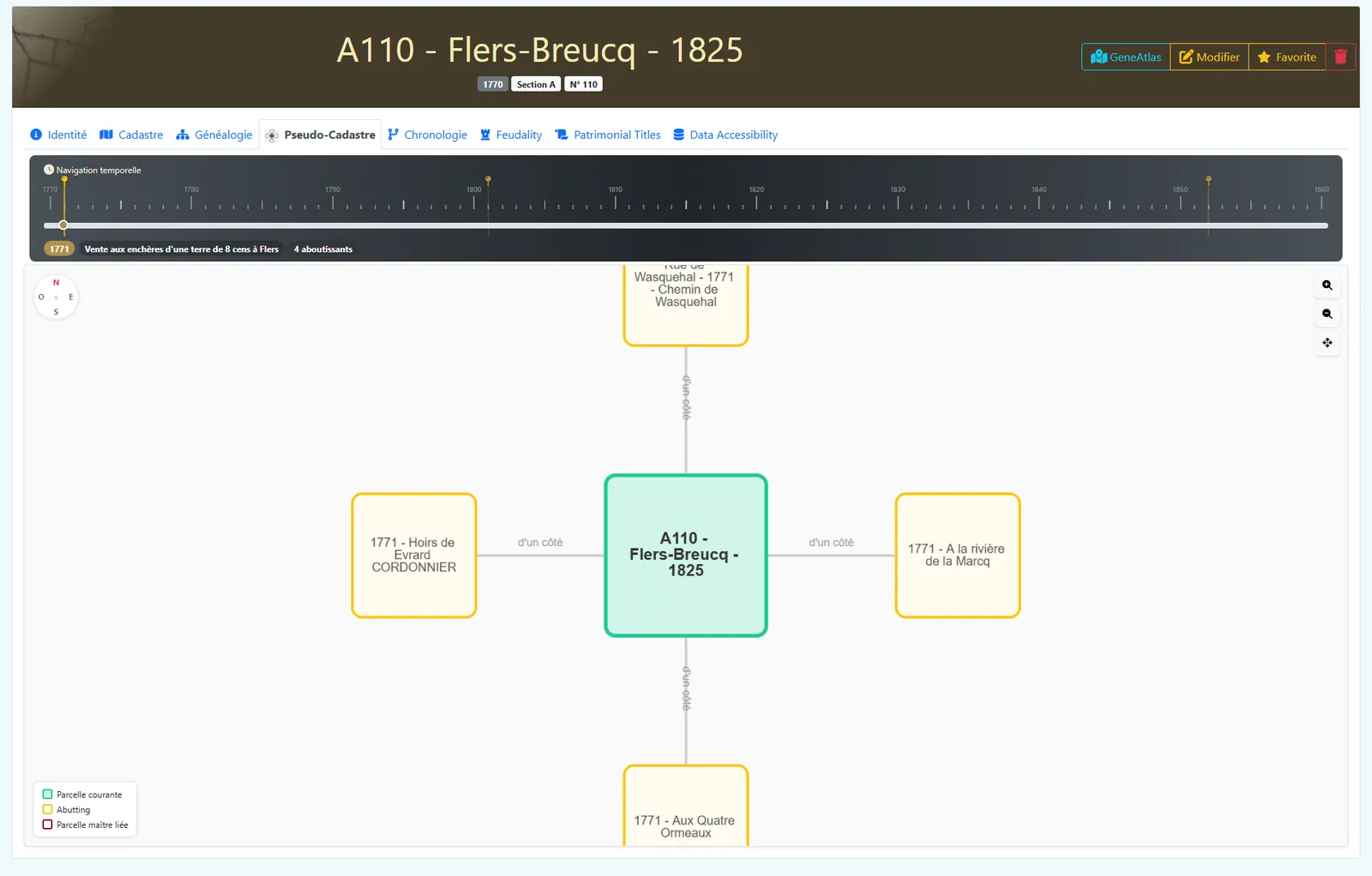The height and width of the screenshot is (876, 1372).
Task: Switch to the Identité tab
Action: point(58,135)
